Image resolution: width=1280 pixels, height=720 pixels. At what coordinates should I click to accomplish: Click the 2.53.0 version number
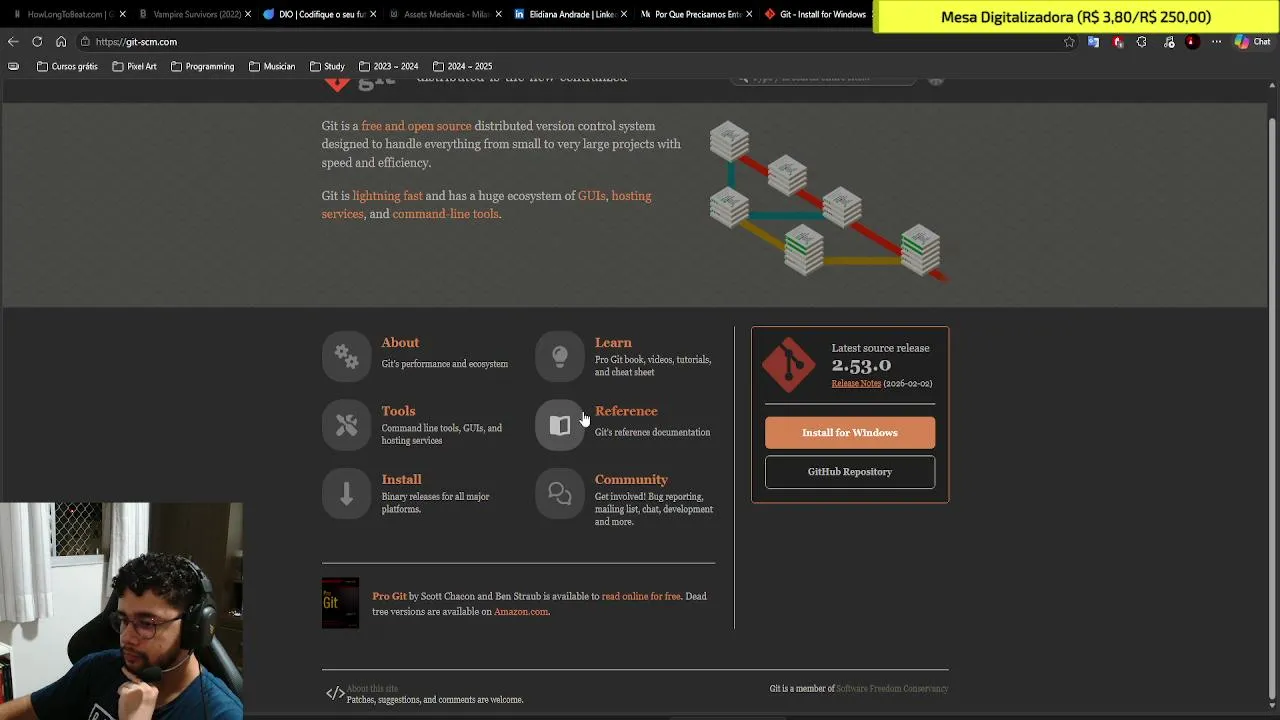[861, 366]
